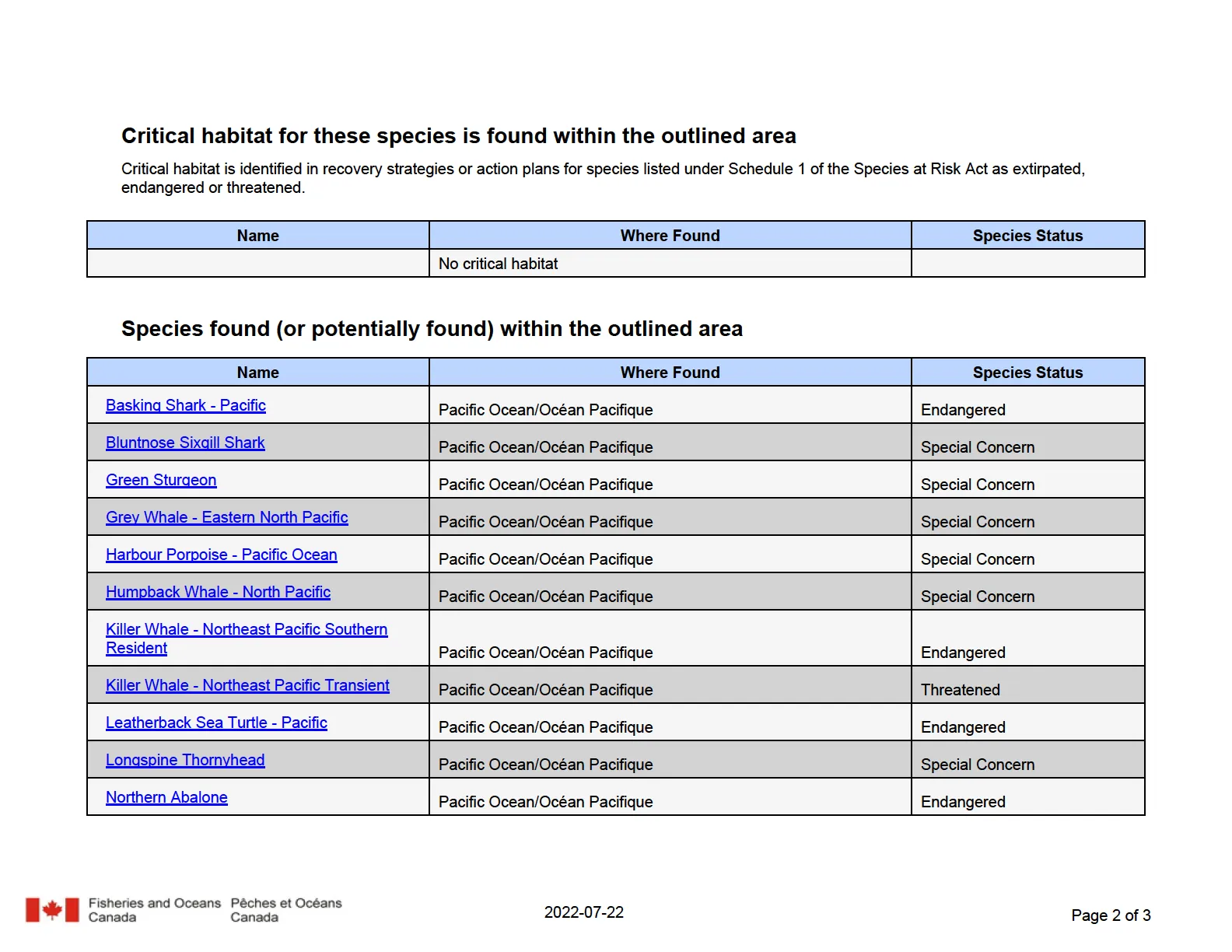
Task: Click Where Found cell in Northern Abalone row
Action: click(x=670, y=797)
